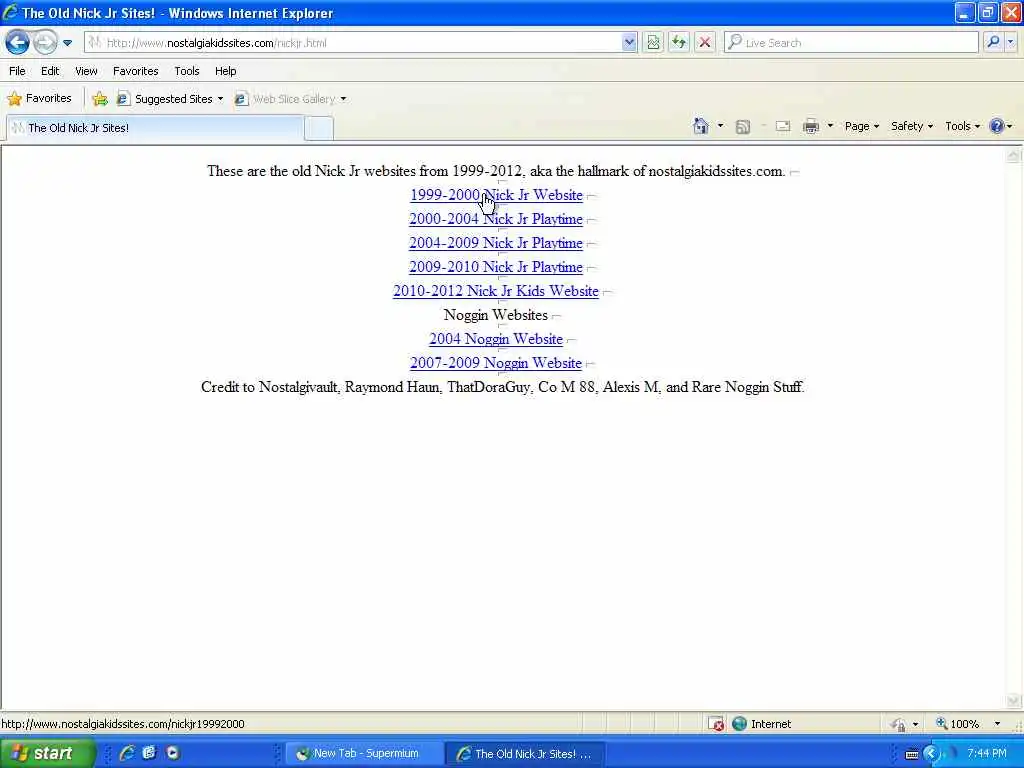Expand the Home button dropdown arrow
The height and width of the screenshot is (768, 1024).
click(x=720, y=126)
